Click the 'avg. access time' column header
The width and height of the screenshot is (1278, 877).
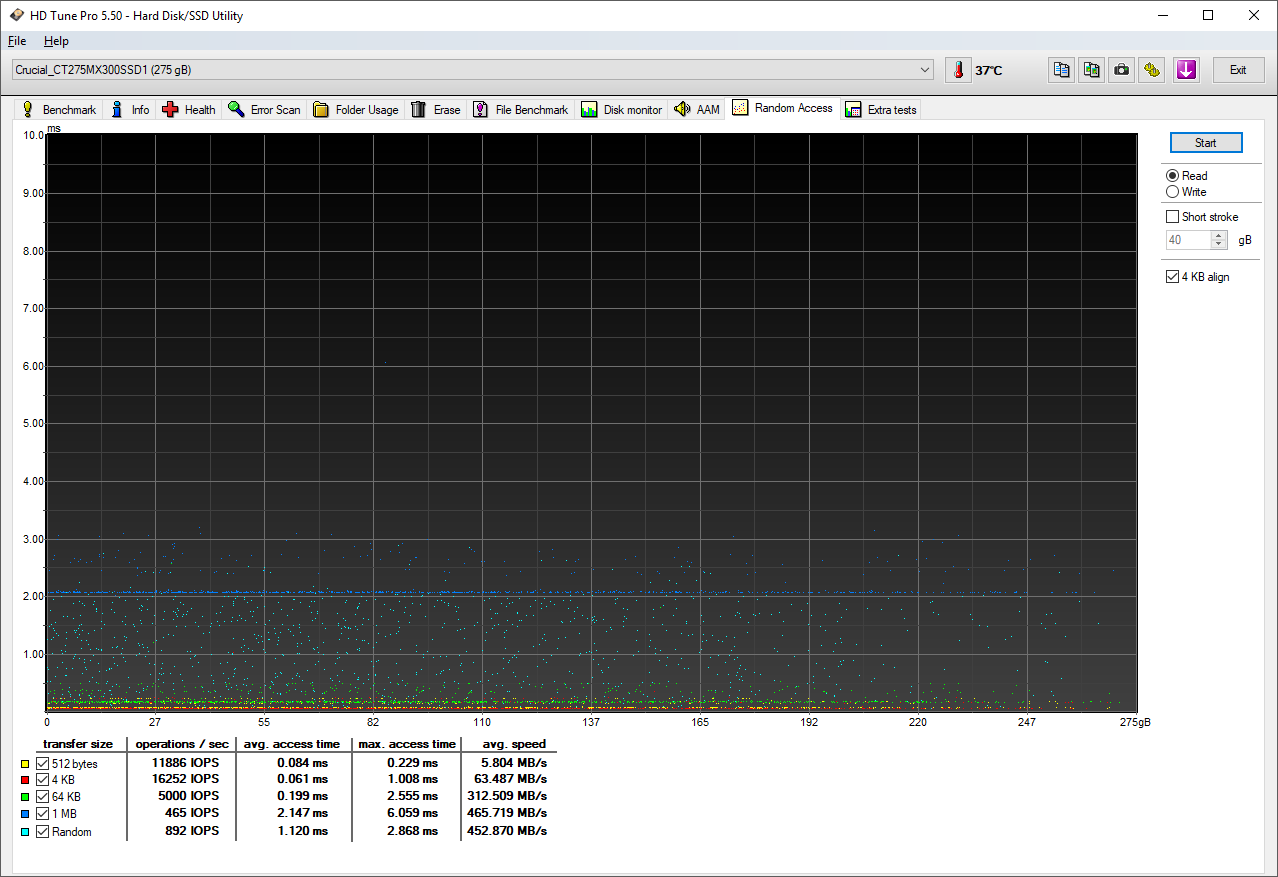[292, 744]
